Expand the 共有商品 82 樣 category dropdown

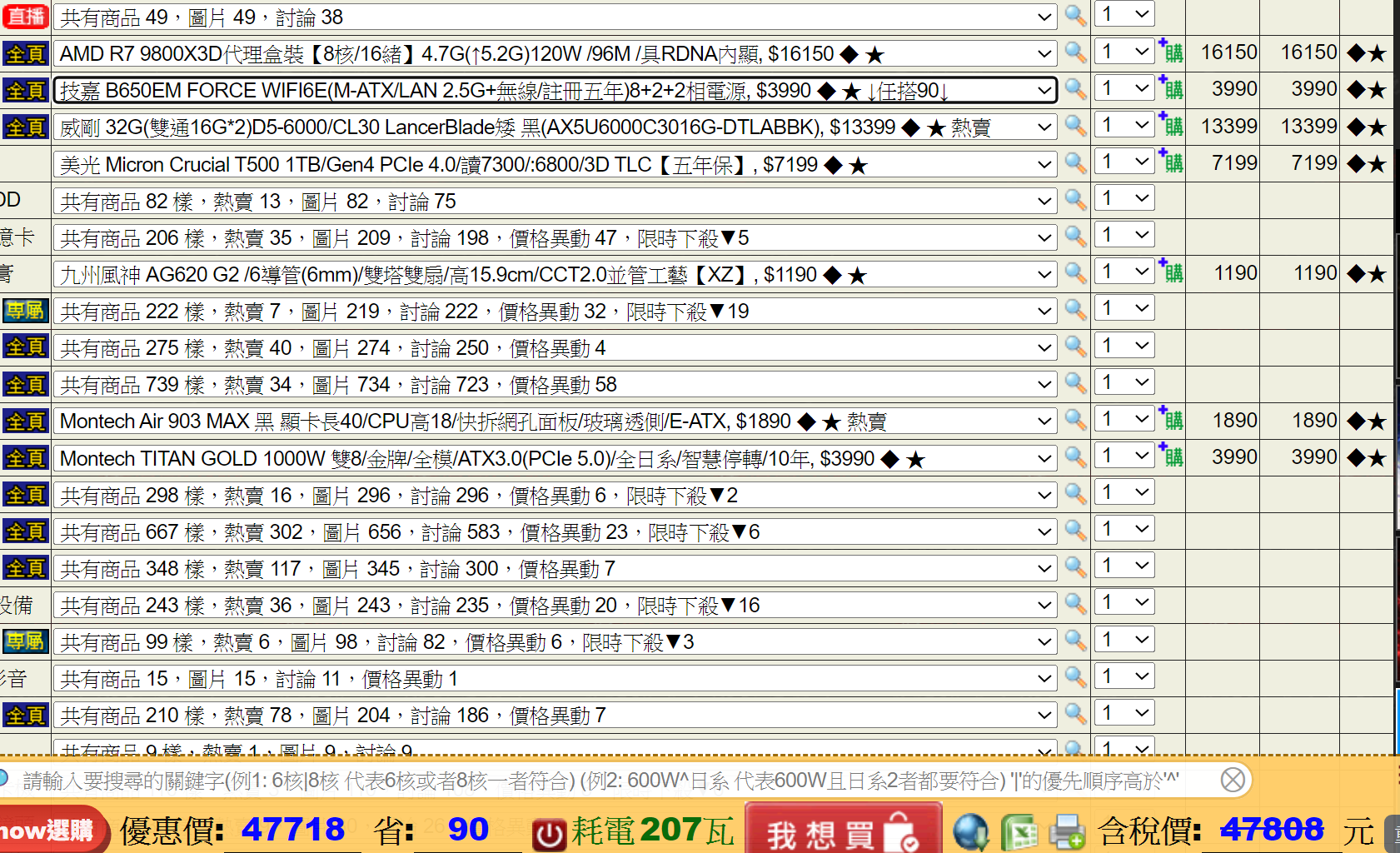(555, 201)
